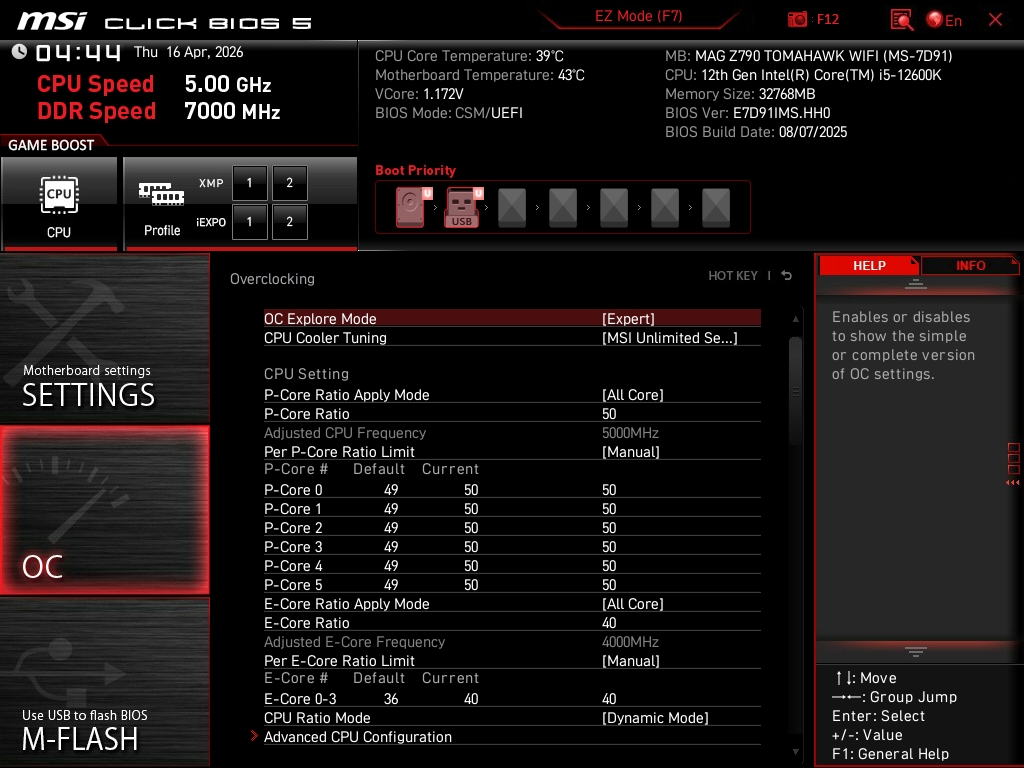
Task: Enable XMP profile 1
Action: tap(249, 183)
